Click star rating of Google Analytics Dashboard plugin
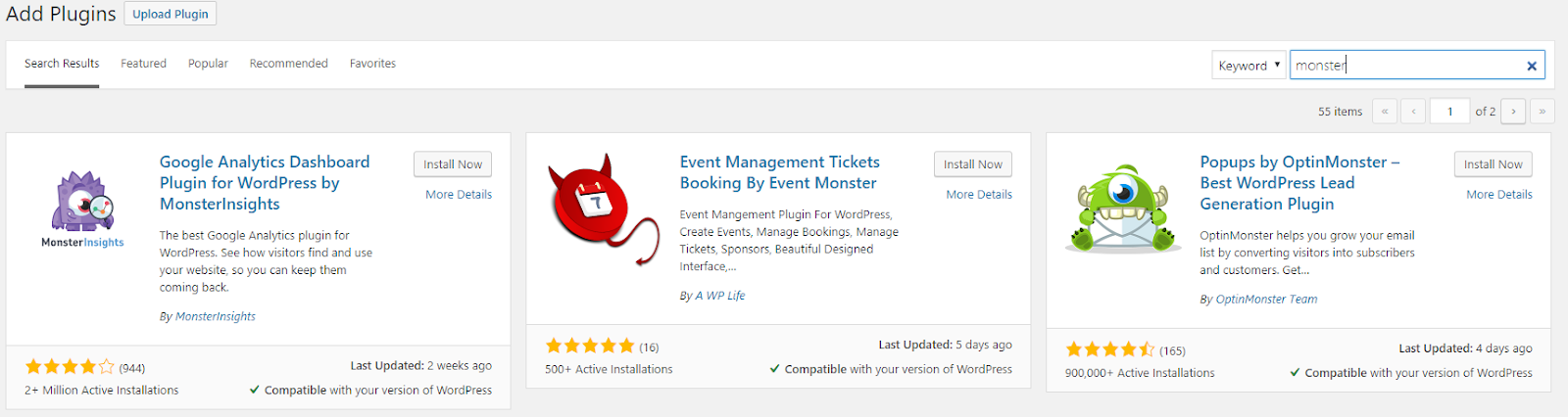1568x417 pixels. [x=70, y=367]
